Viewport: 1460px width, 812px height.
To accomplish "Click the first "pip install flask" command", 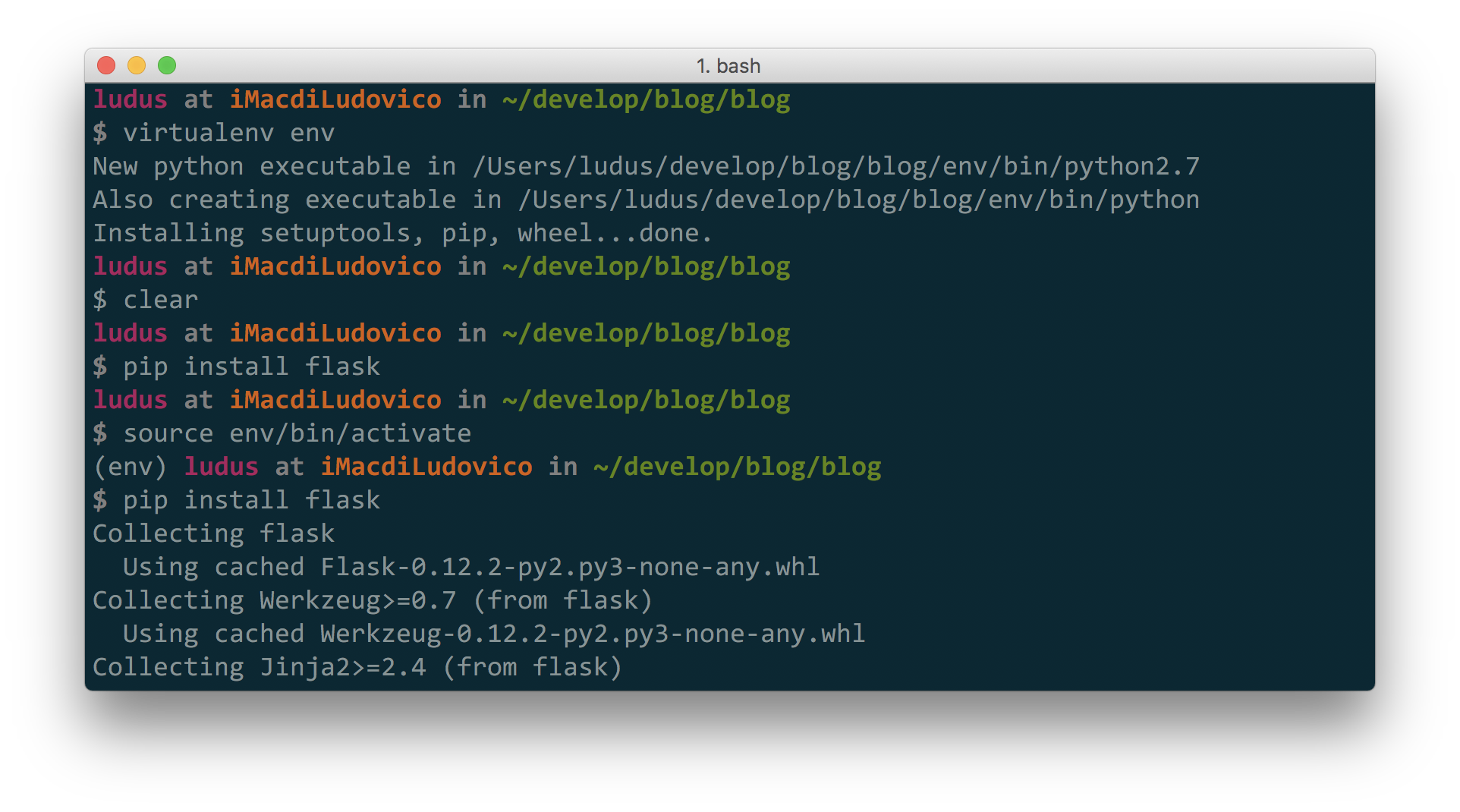I will coord(251,367).
